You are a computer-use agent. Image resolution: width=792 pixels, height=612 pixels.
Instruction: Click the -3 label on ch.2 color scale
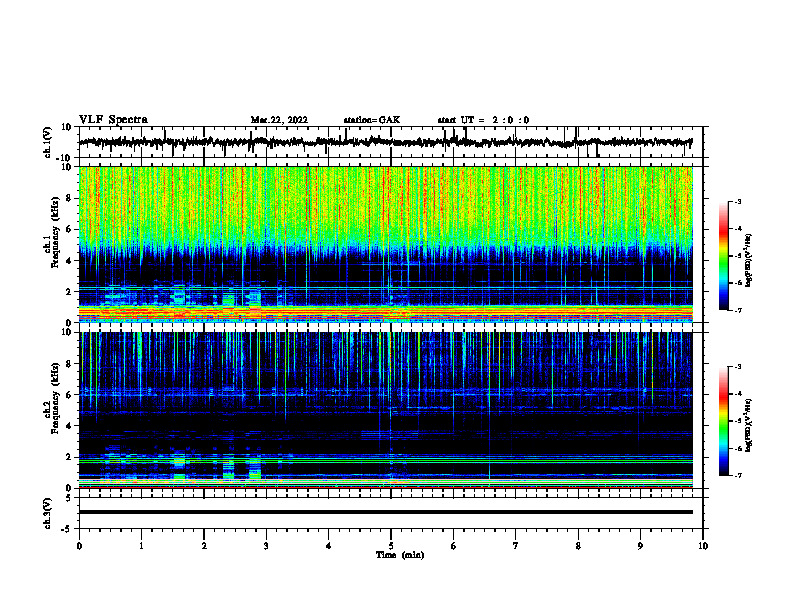[738, 367]
